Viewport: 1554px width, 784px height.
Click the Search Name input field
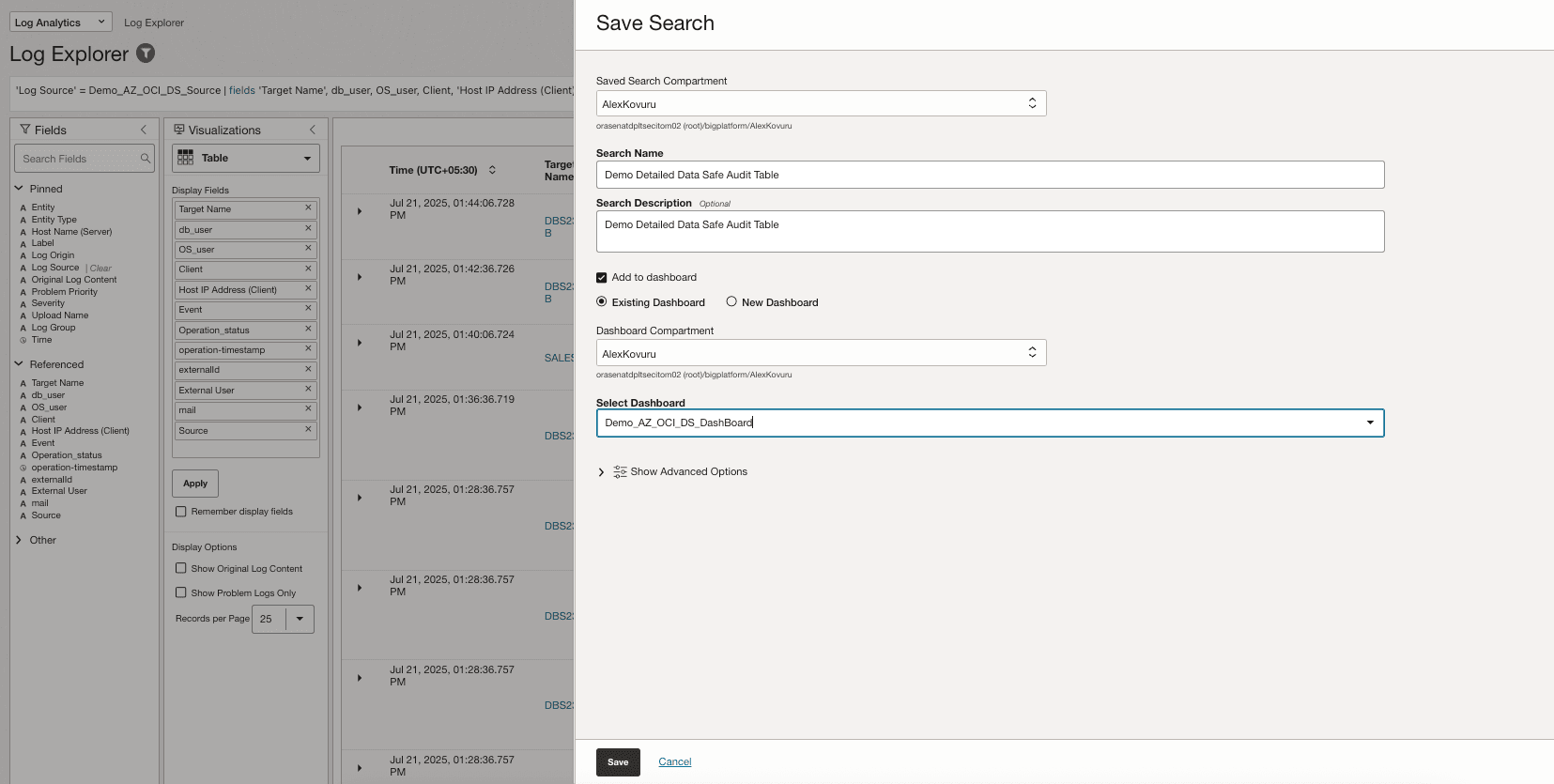[x=990, y=175]
